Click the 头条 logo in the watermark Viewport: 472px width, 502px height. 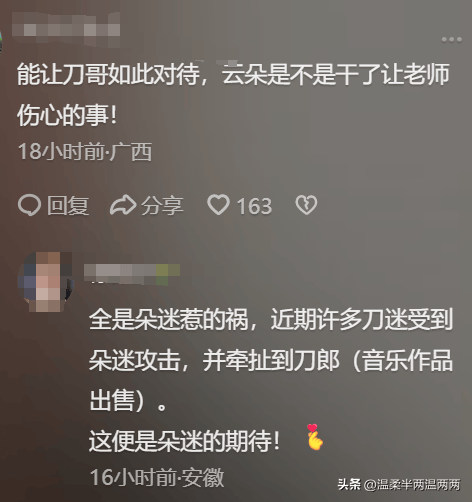pyautogui.click(x=349, y=484)
